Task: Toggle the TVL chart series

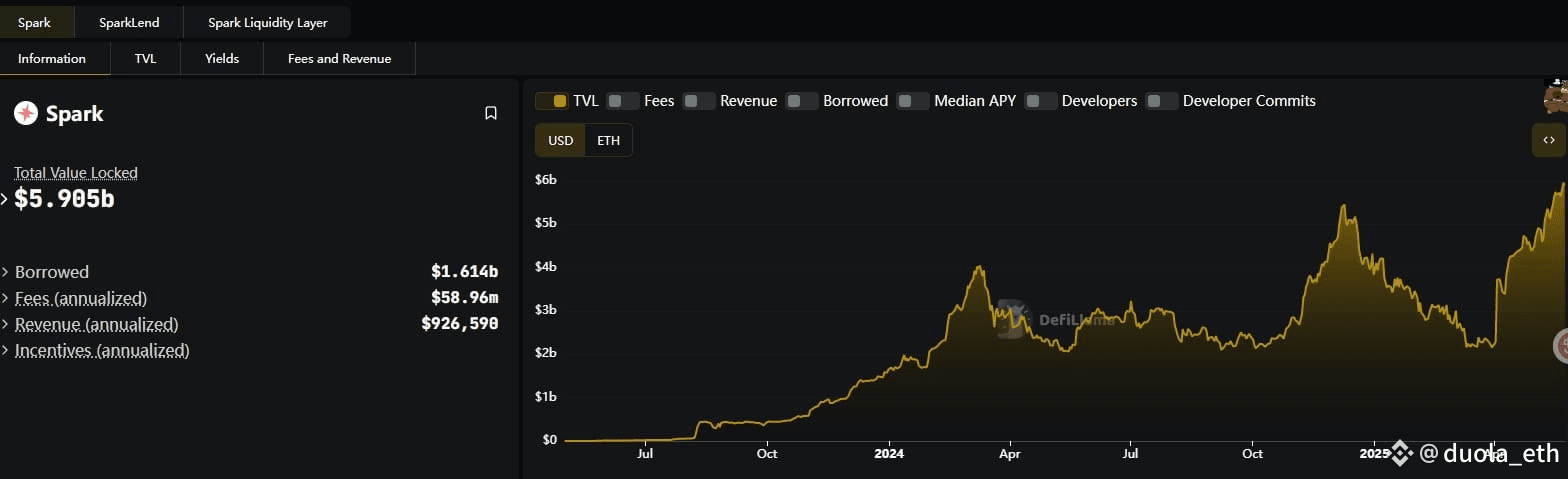Action: pos(552,101)
